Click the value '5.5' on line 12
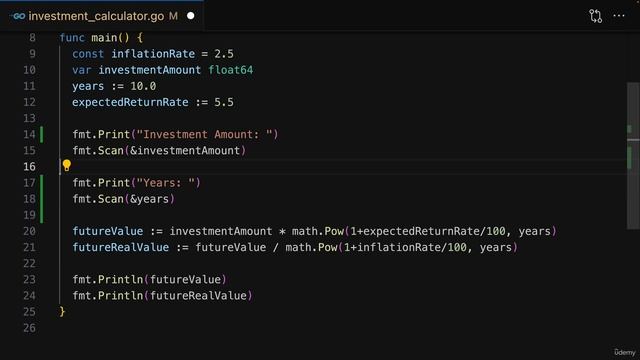 pyautogui.click(x=224, y=102)
